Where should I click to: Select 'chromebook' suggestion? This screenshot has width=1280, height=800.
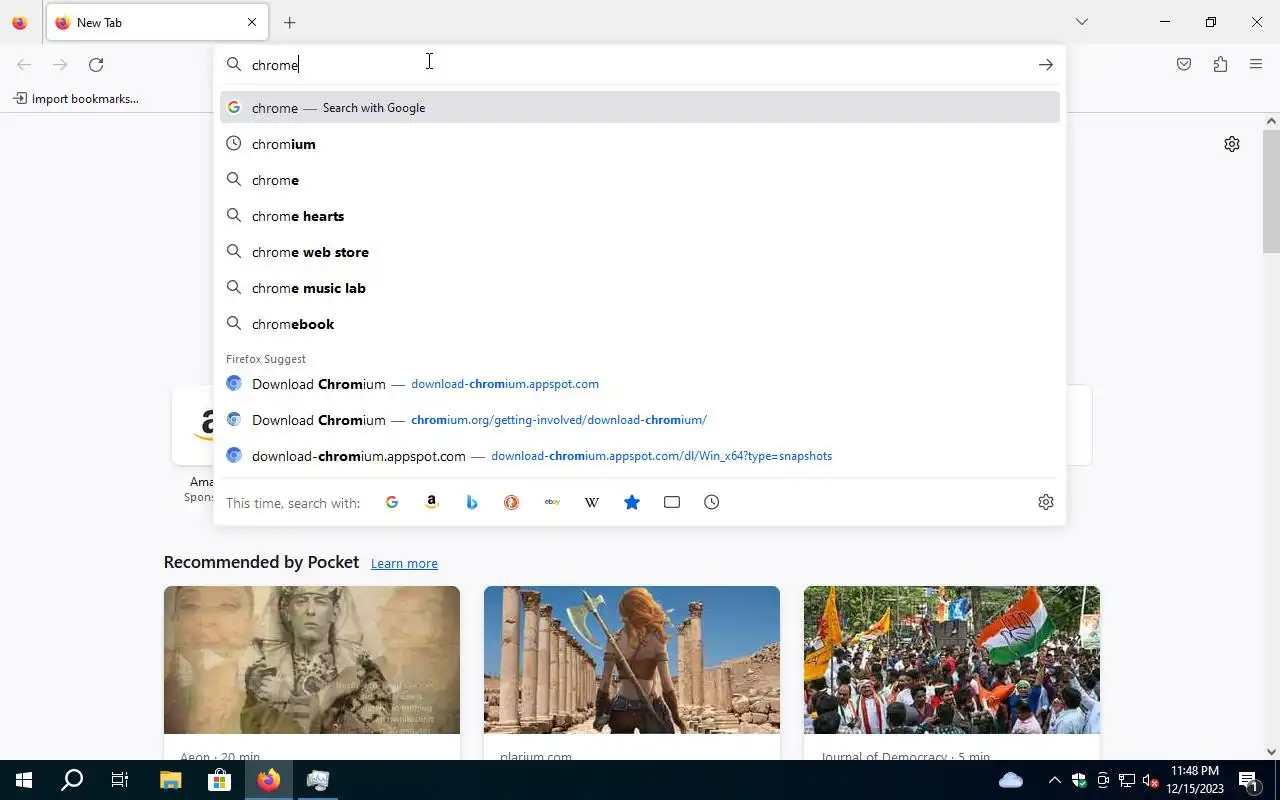[x=640, y=323]
